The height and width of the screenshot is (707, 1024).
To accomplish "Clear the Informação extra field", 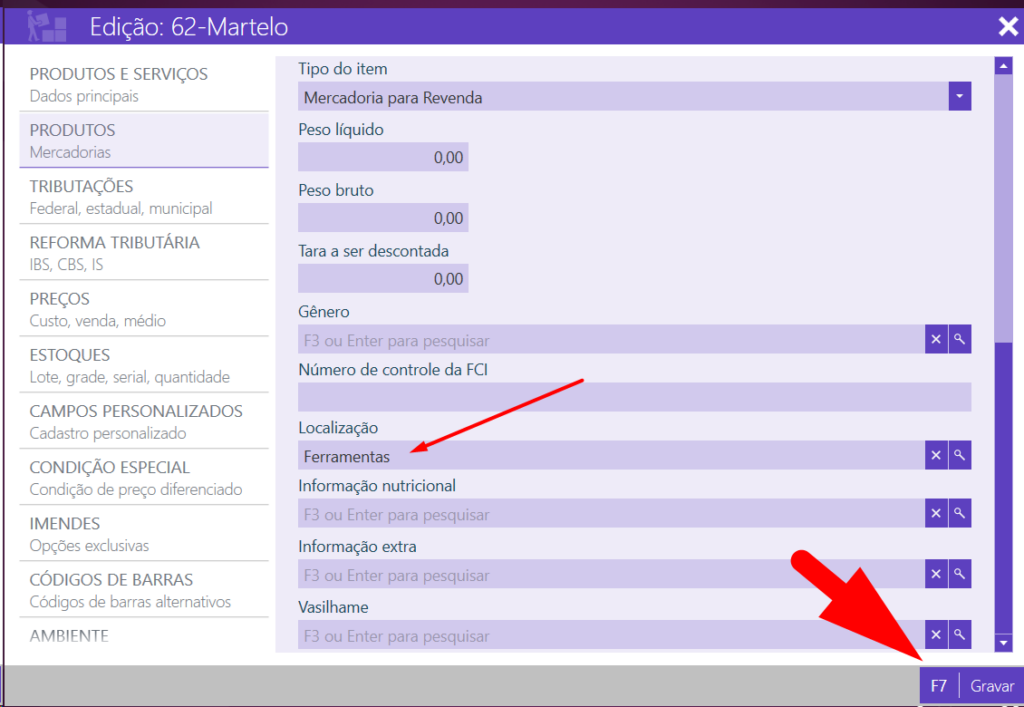I will (x=936, y=574).
